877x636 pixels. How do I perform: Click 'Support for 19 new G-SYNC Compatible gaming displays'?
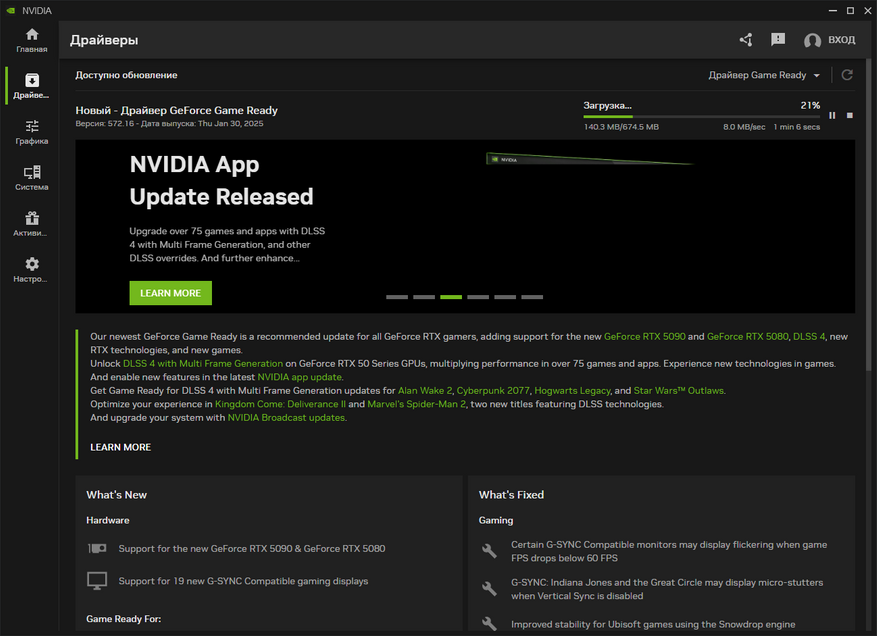(x=243, y=581)
